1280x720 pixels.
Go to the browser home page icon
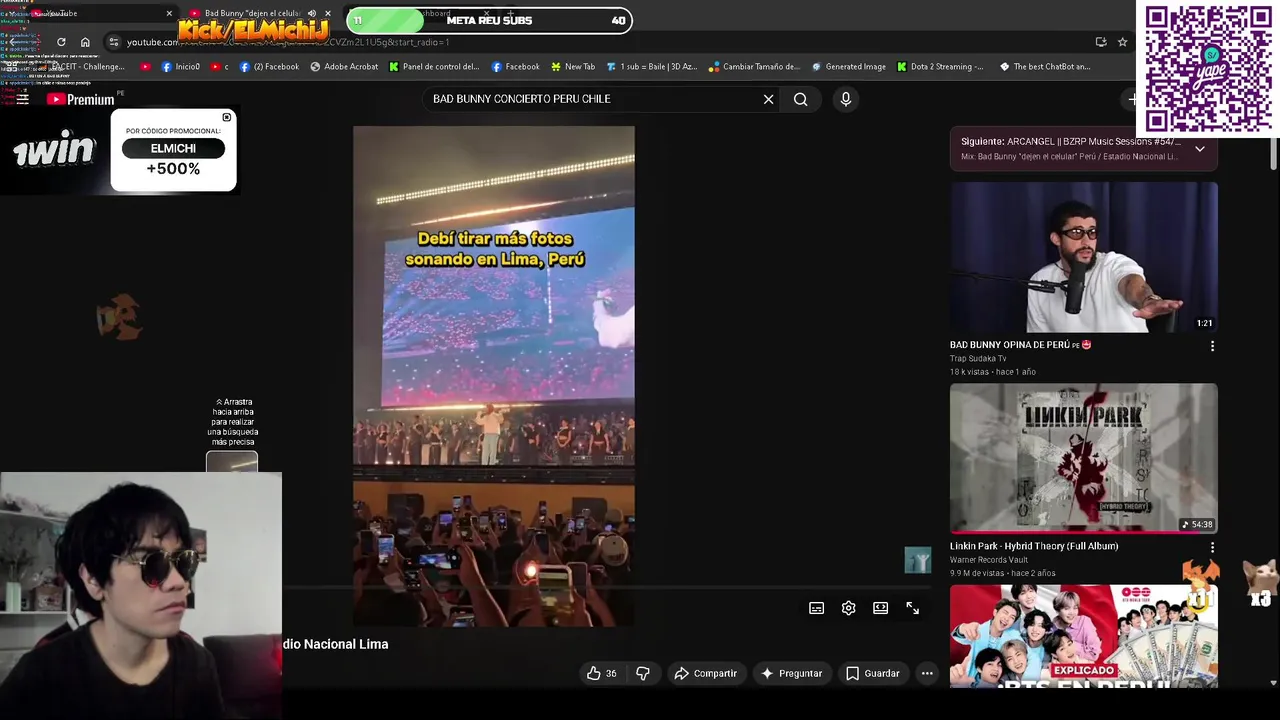(x=85, y=42)
